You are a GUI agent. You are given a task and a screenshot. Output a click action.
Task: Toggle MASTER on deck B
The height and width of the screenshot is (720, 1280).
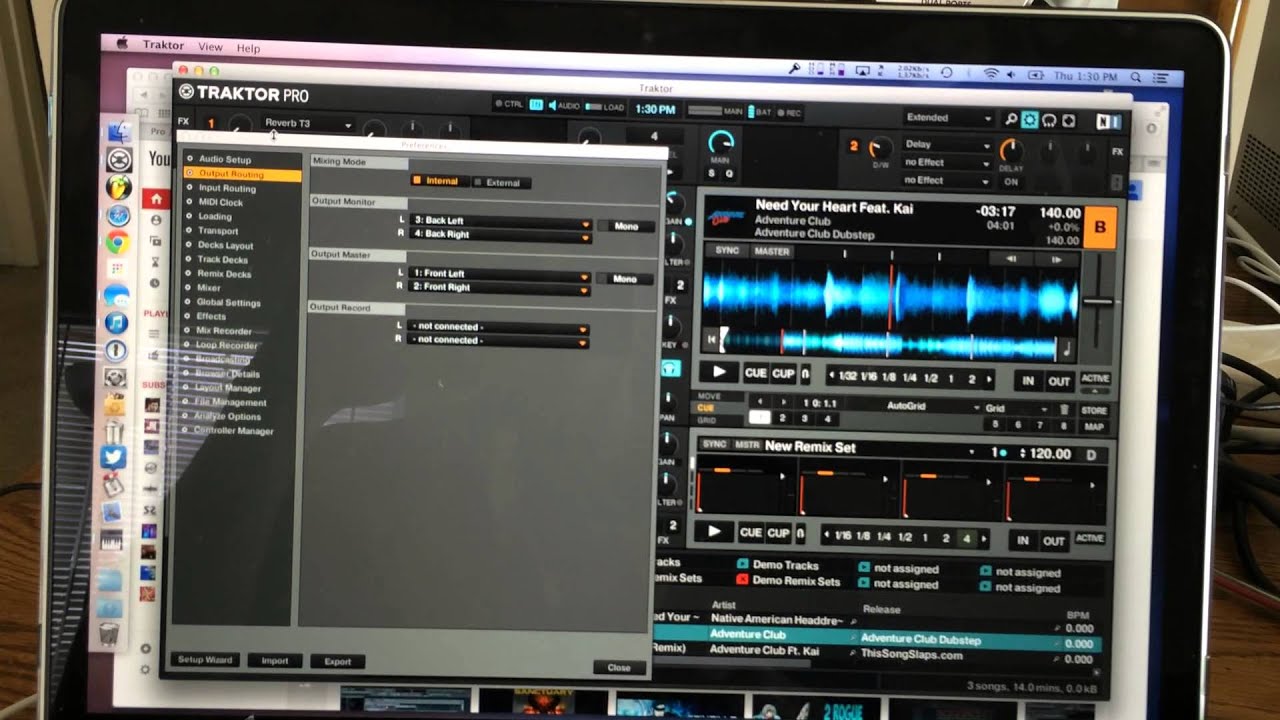click(x=771, y=252)
